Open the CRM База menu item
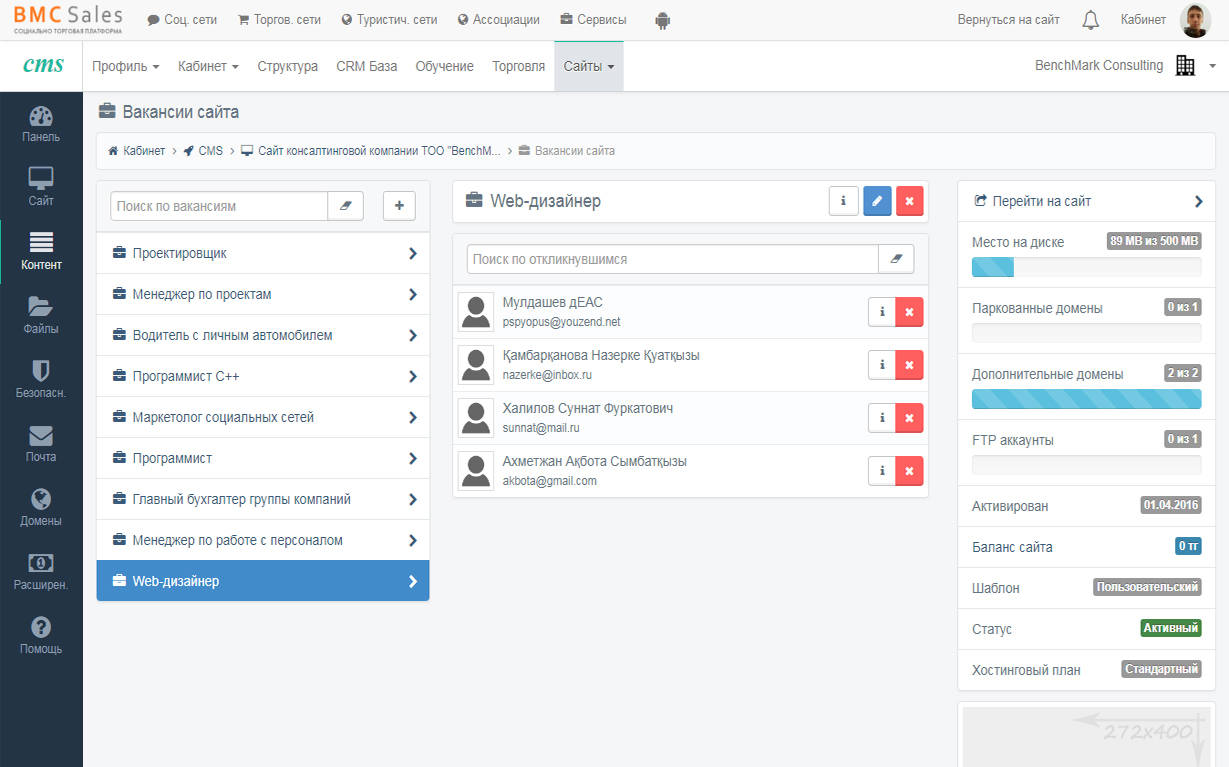 [366, 66]
